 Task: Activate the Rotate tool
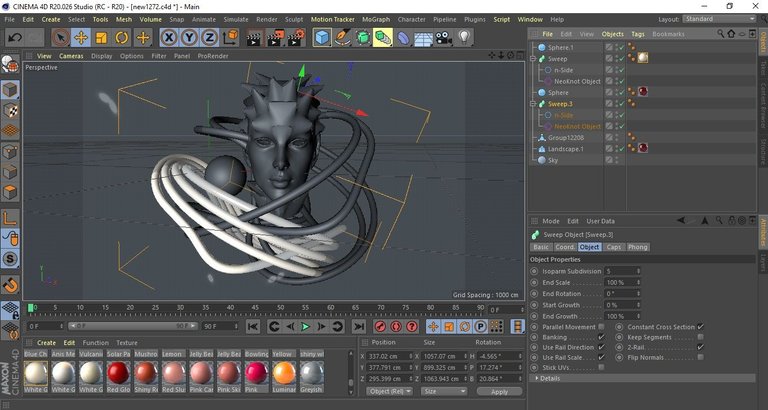pyautogui.click(x=122, y=38)
